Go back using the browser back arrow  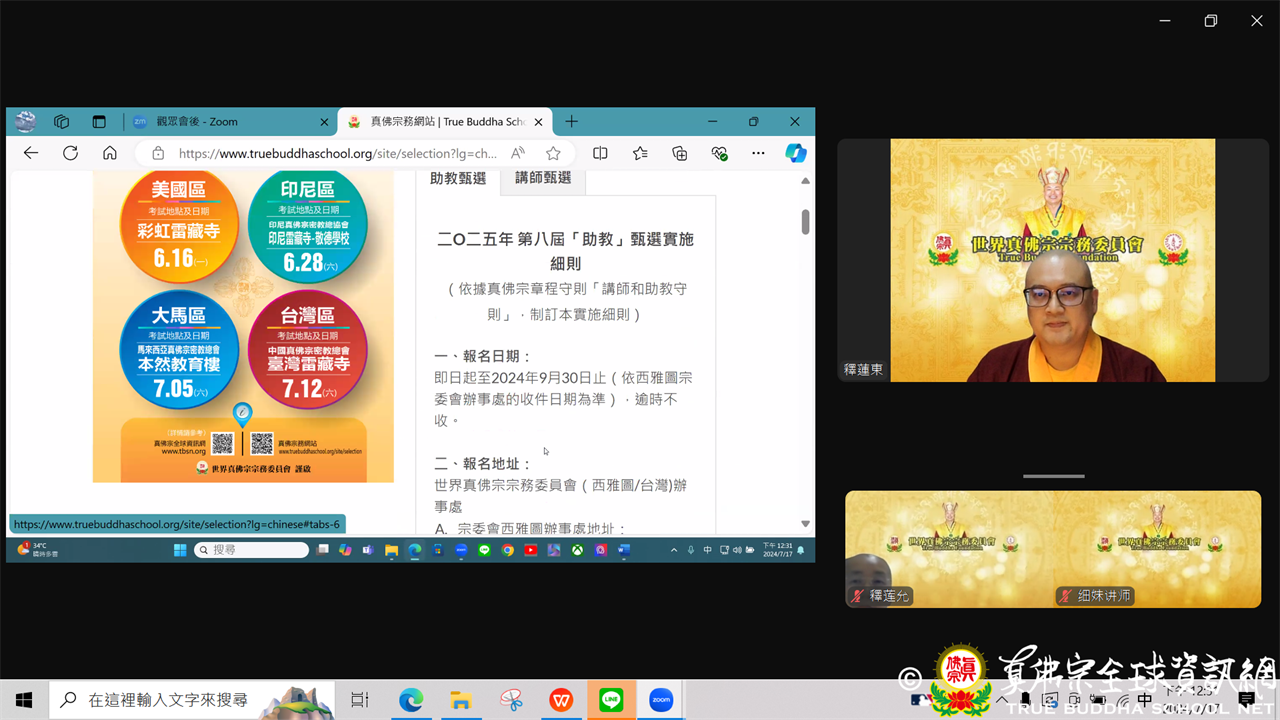click(31, 153)
